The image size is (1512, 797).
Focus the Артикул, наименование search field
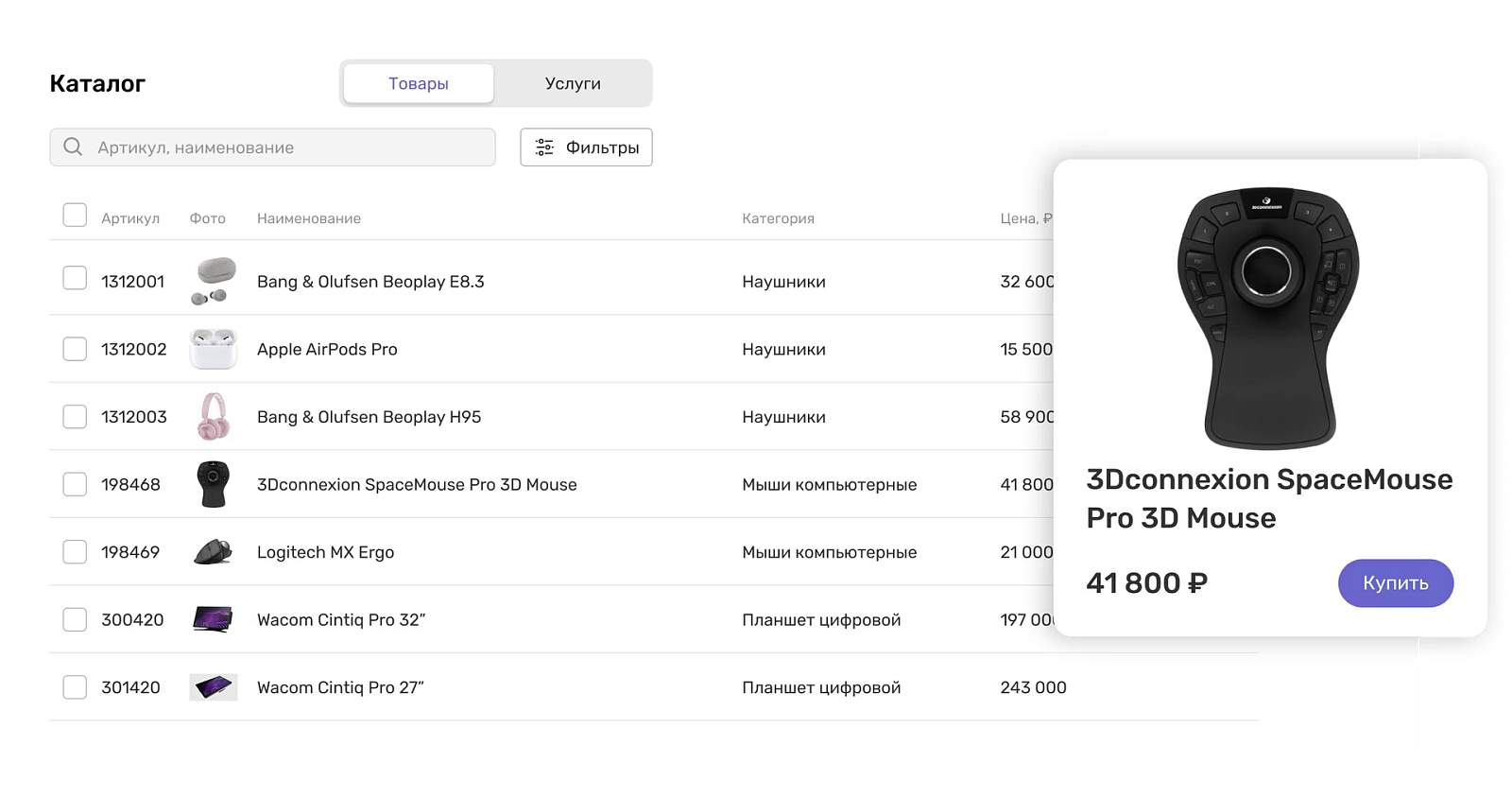pos(272,147)
